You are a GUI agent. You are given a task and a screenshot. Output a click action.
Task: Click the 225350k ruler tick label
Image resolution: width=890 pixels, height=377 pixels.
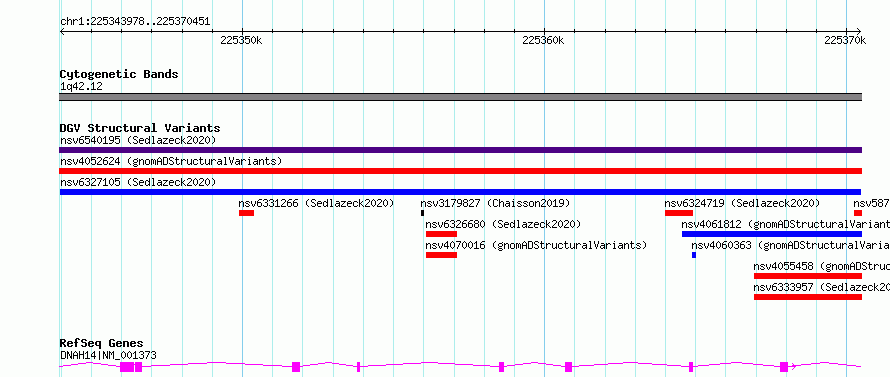coord(241,40)
